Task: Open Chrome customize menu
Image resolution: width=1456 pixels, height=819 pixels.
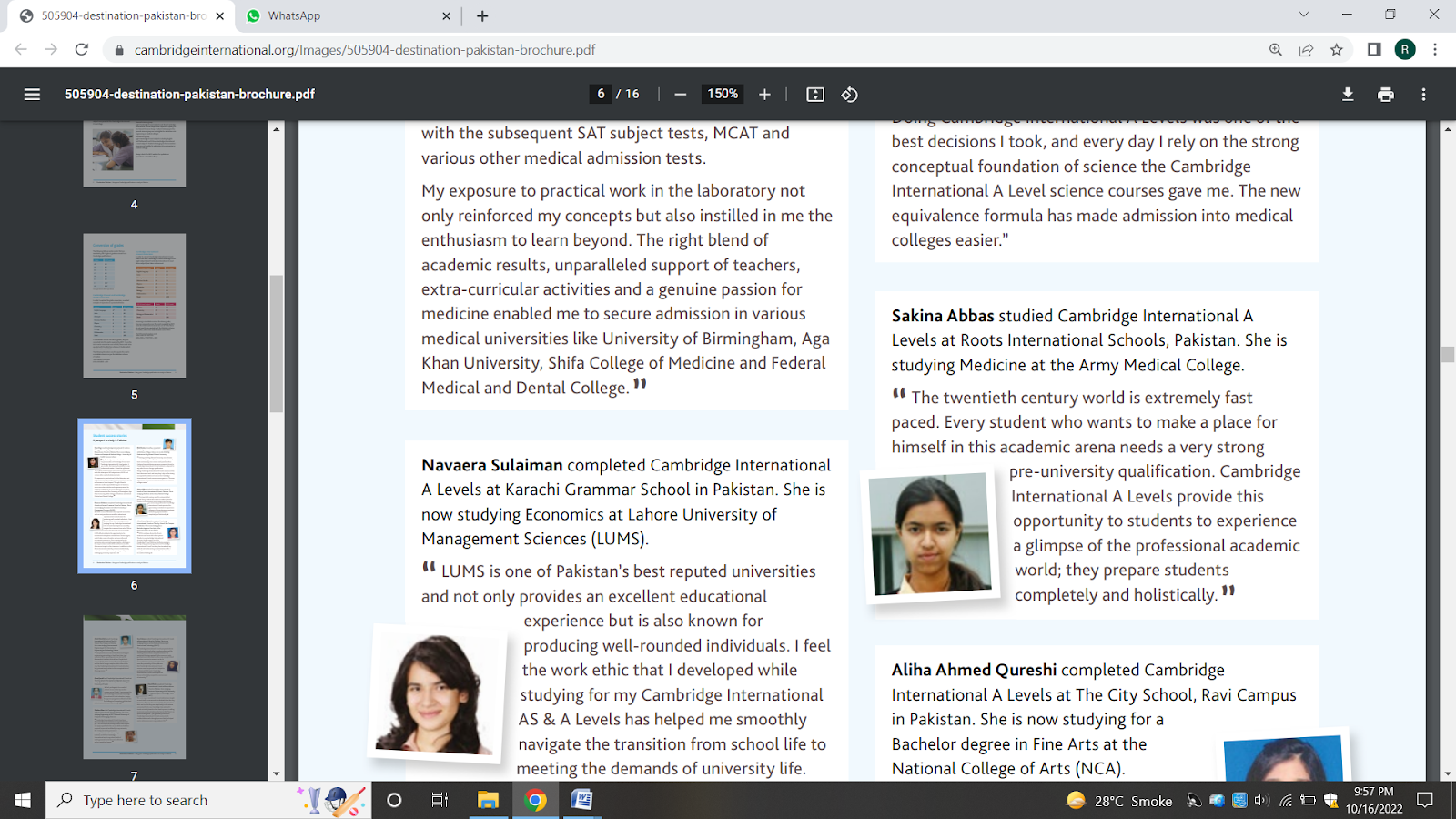Action: point(1435,50)
